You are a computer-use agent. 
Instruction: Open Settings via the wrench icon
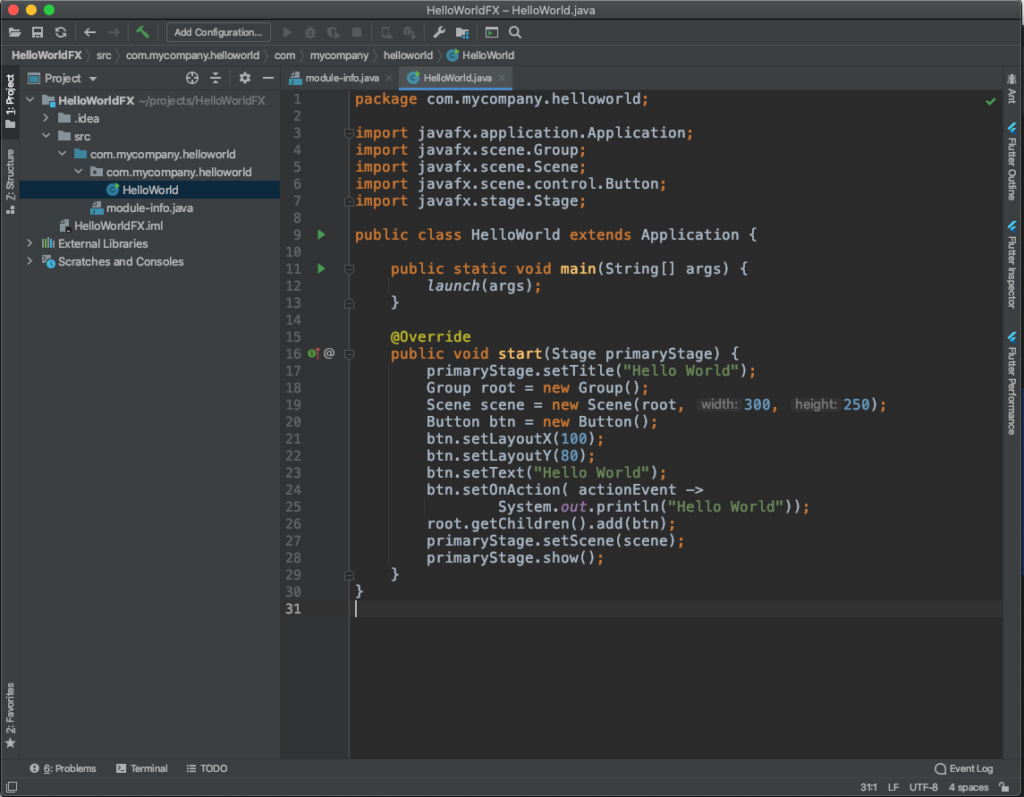tap(439, 32)
